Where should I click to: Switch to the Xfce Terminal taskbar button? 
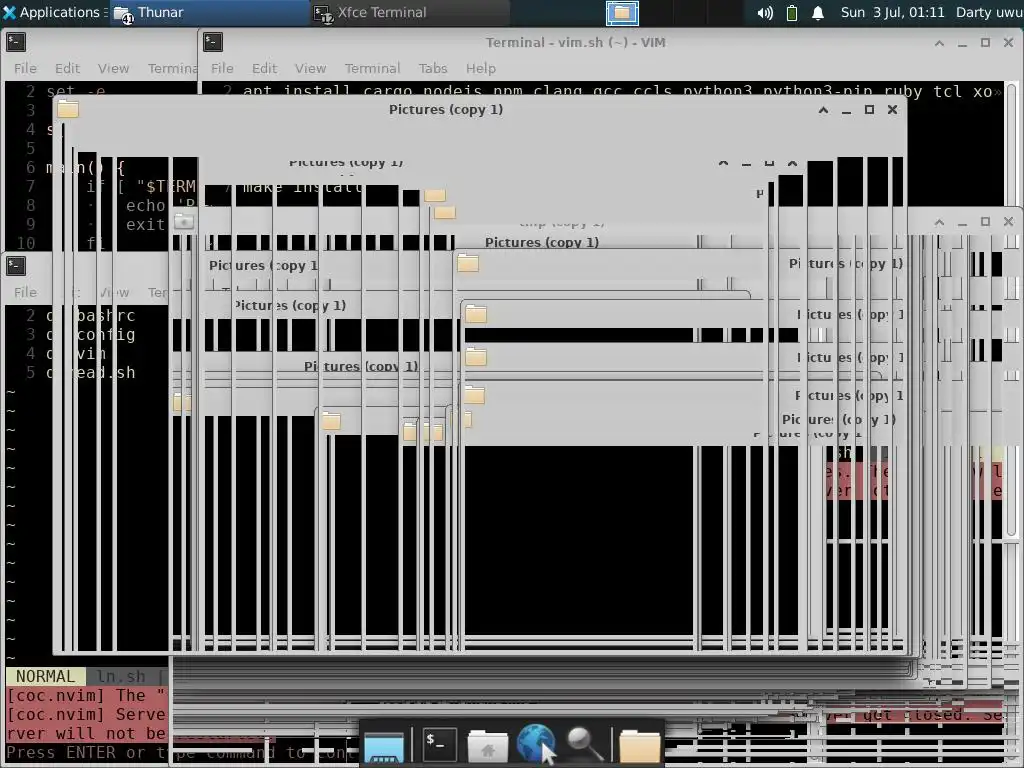point(409,12)
